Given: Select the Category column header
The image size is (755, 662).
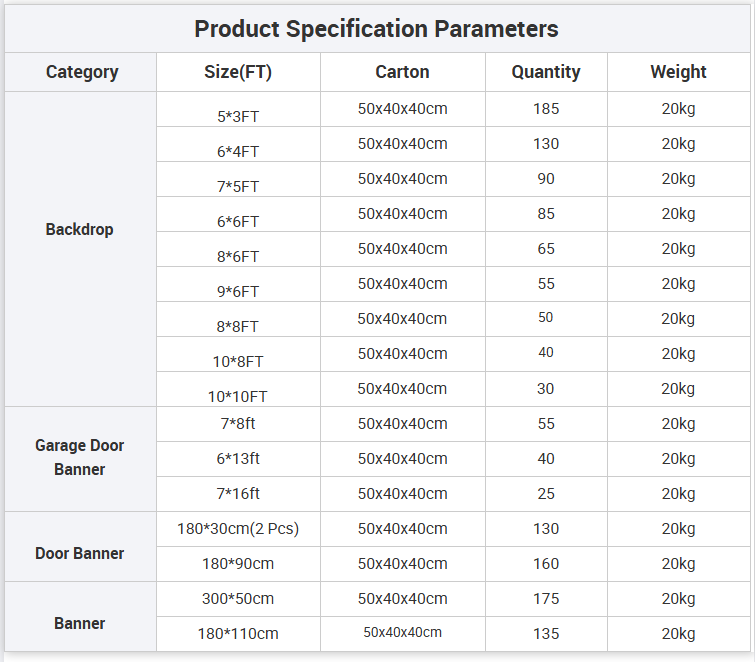Looking at the screenshot, I should 82,72.
